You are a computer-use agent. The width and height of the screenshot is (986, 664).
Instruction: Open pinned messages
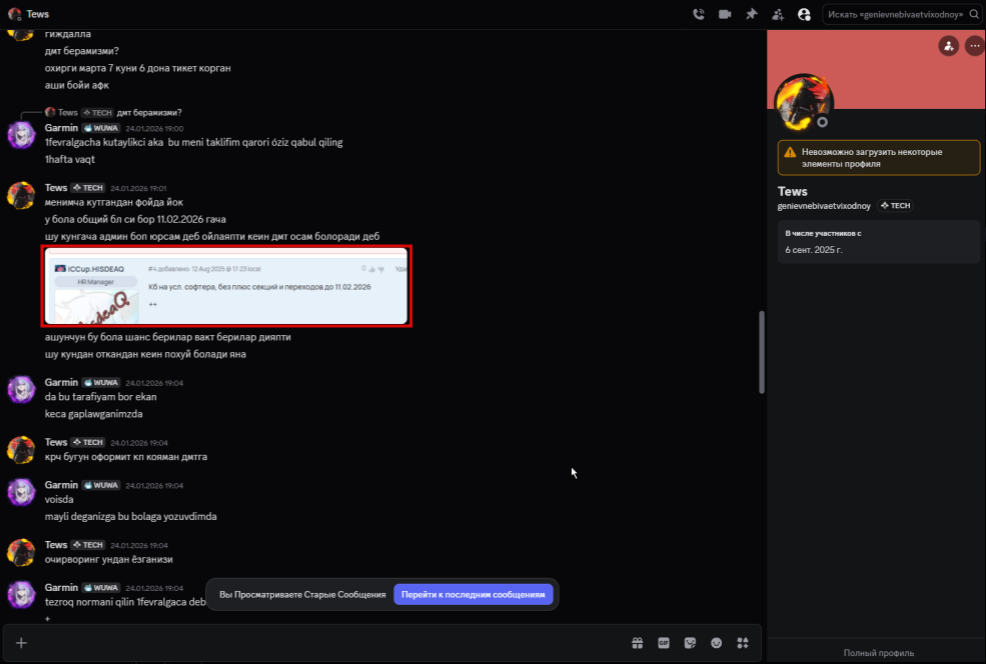pos(751,14)
